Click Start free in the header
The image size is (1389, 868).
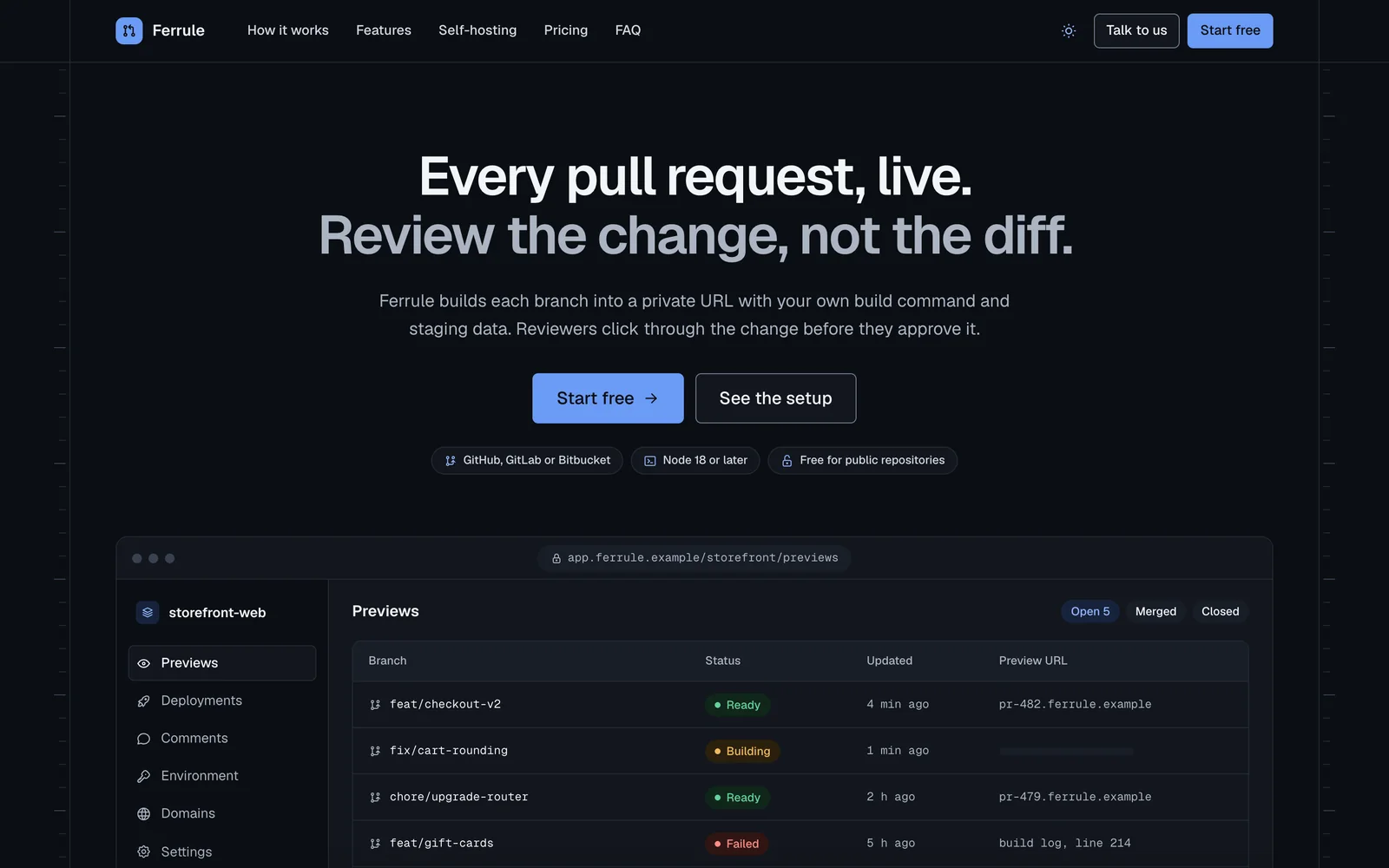1230,30
